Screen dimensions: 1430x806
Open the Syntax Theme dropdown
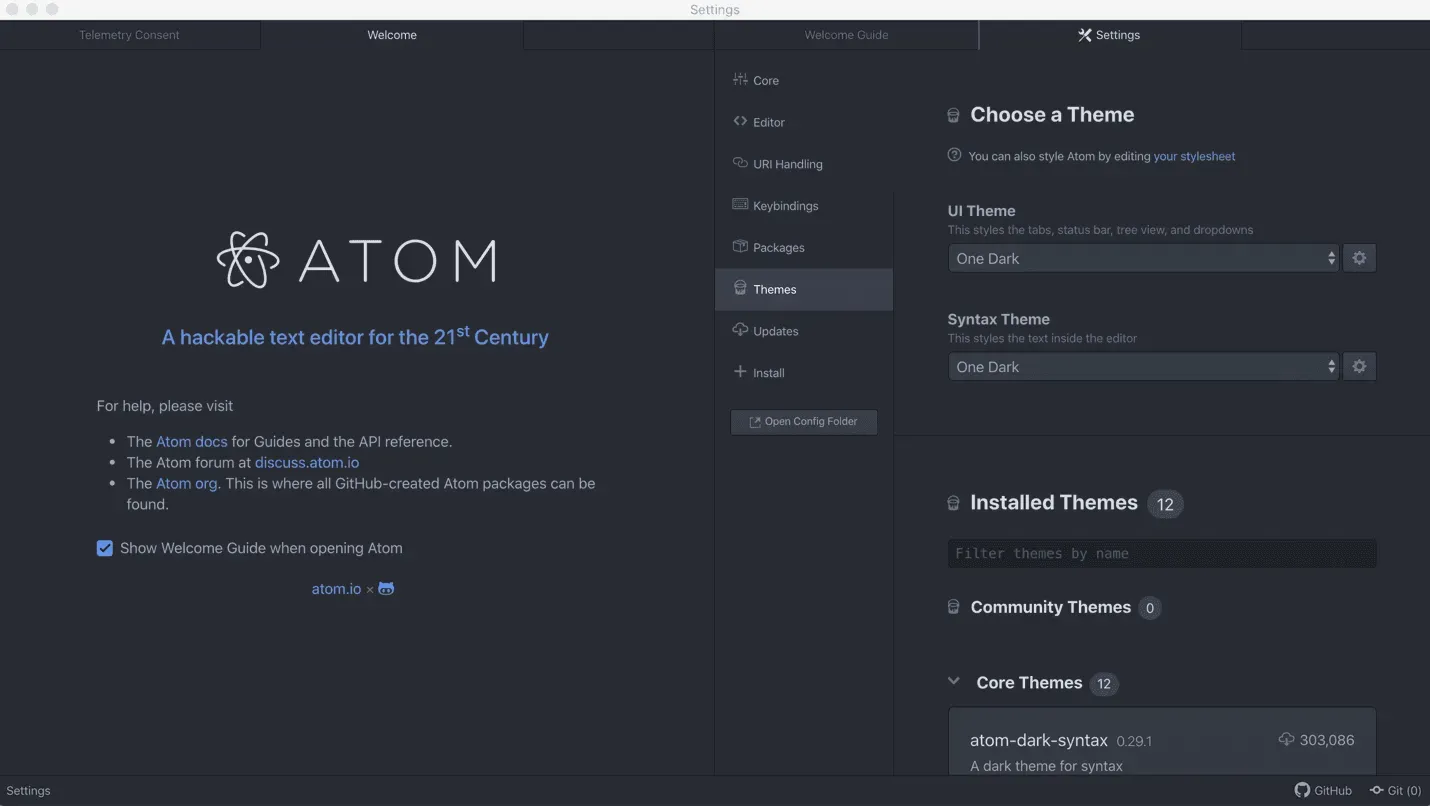tap(1143, 366)
